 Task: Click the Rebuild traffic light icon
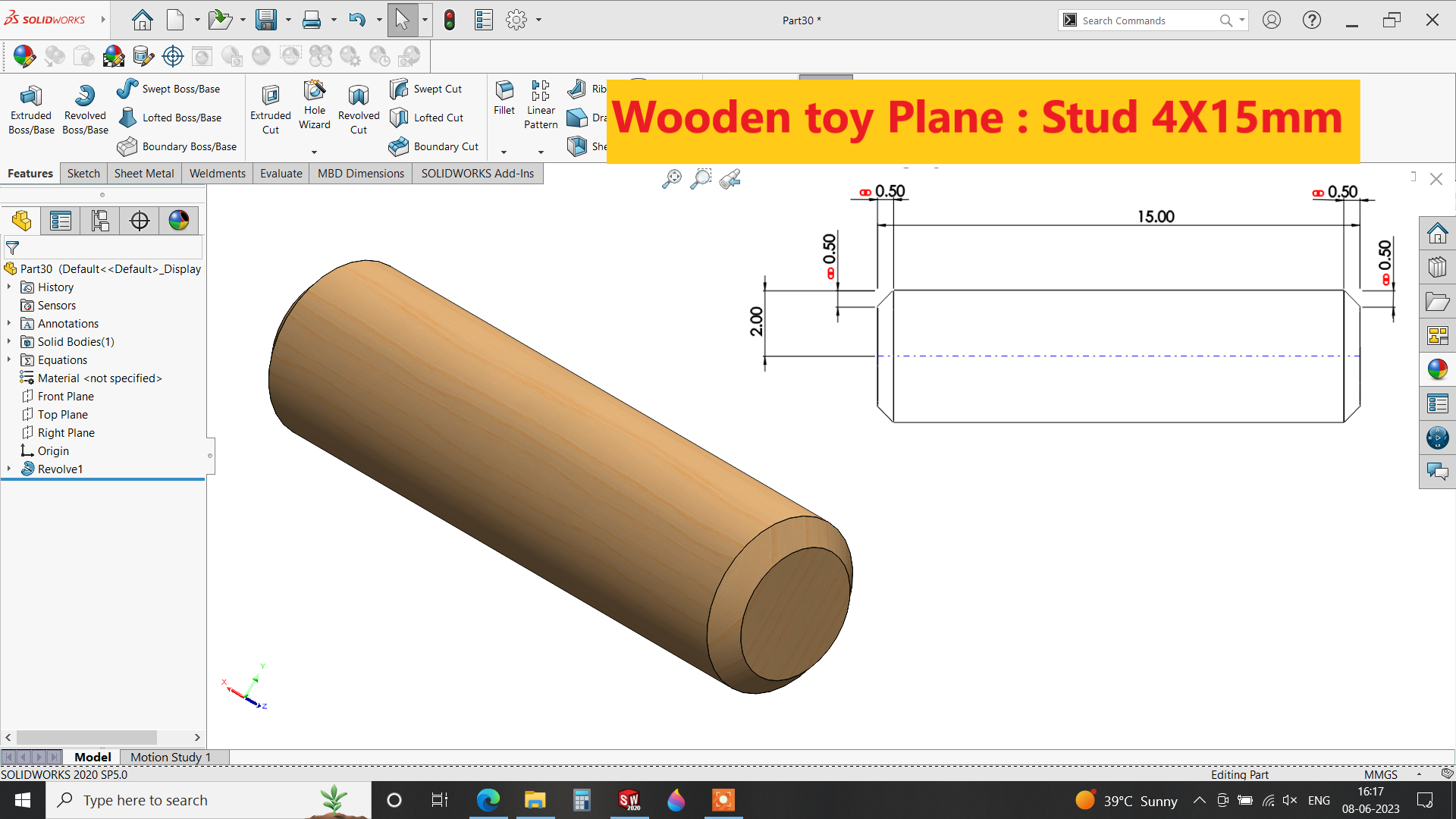tap(449, 20)
